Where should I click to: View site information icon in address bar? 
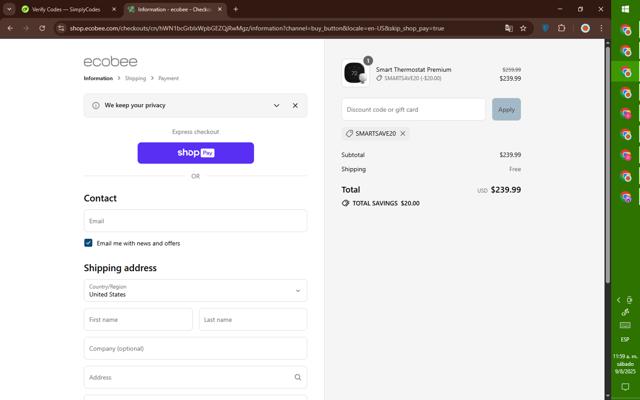pos(61,28)
